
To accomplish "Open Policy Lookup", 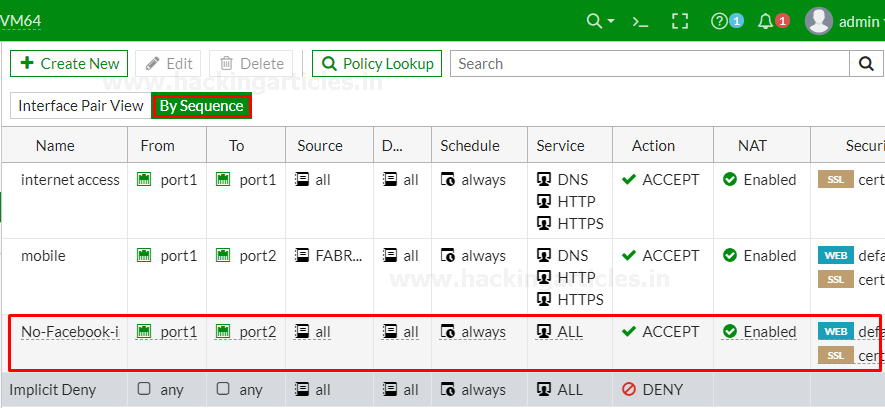I will (x=377, y=64).
